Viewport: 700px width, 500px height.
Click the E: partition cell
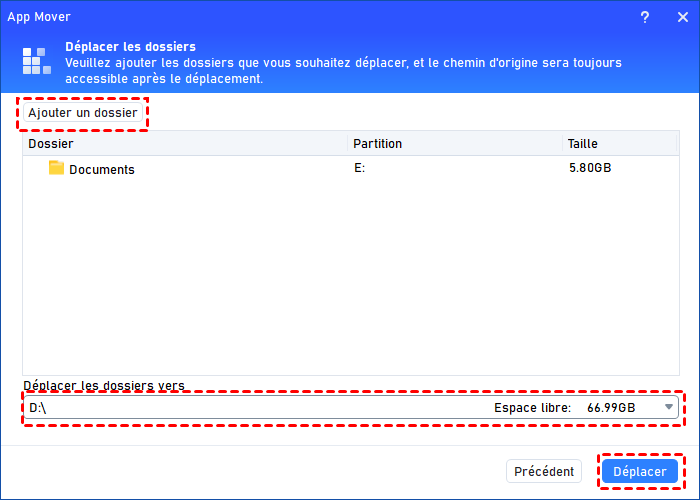click(359, 168)
